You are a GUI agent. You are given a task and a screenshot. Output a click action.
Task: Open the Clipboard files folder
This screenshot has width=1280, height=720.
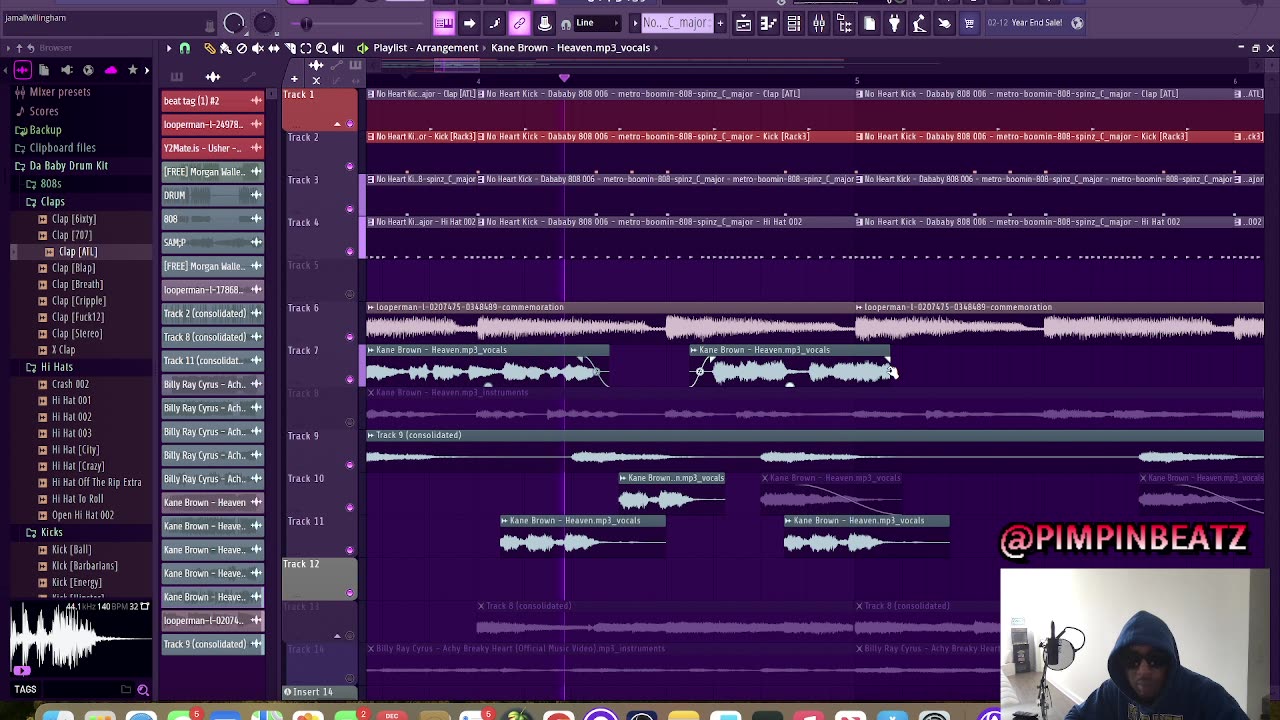[x=56, y=148]
